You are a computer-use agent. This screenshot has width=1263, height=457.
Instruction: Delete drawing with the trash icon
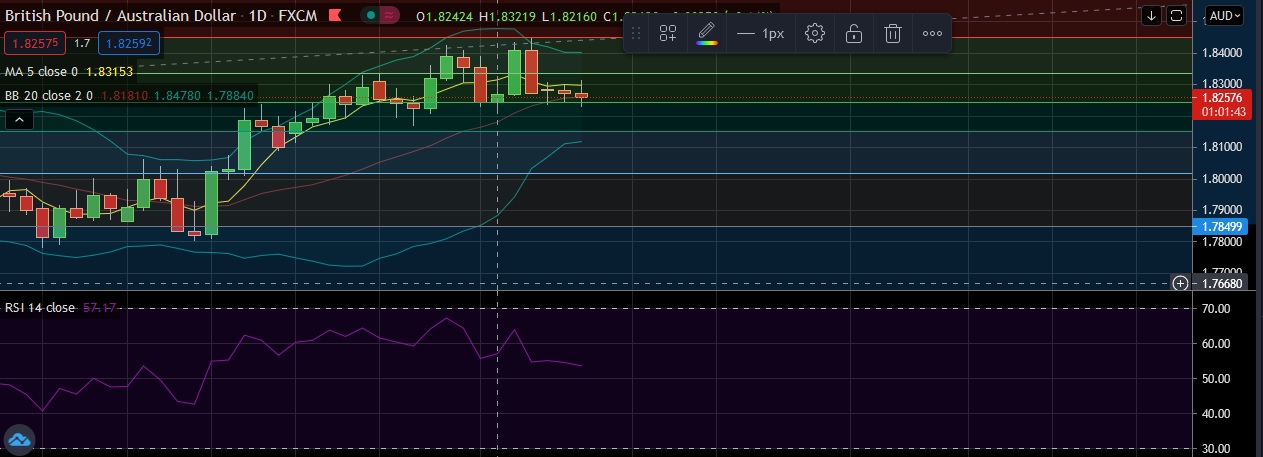tap(893, 34)
